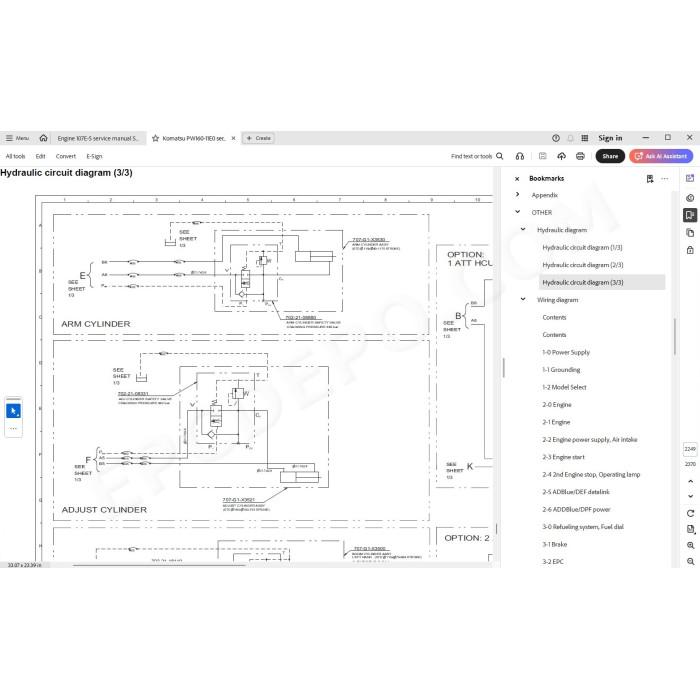Open the Edit menu

pyautogui.click(x=40, y=156)
